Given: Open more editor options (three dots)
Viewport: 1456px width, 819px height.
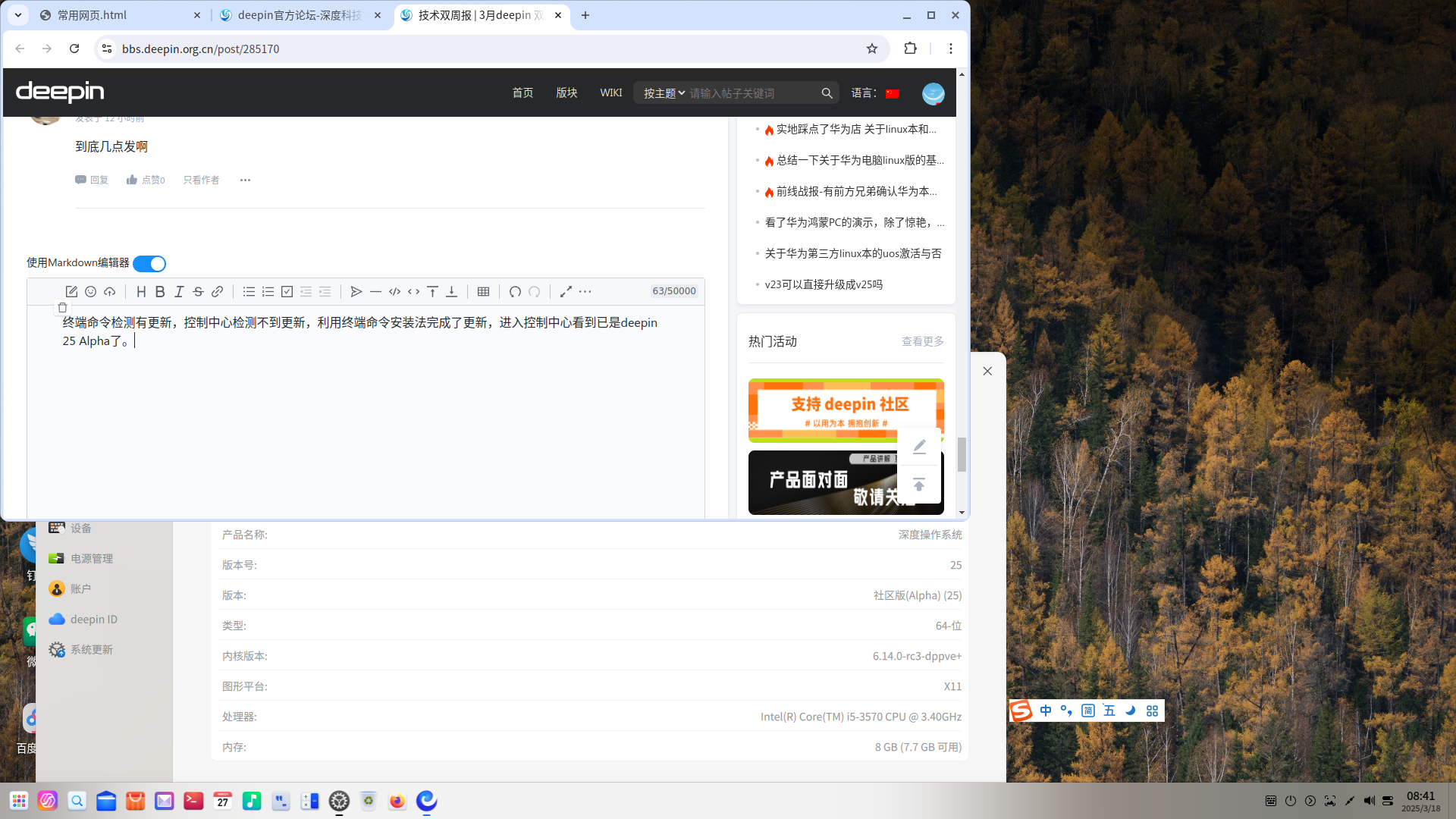Looking at the screenshot, I should pyautogui.click(x=585, y=291).
